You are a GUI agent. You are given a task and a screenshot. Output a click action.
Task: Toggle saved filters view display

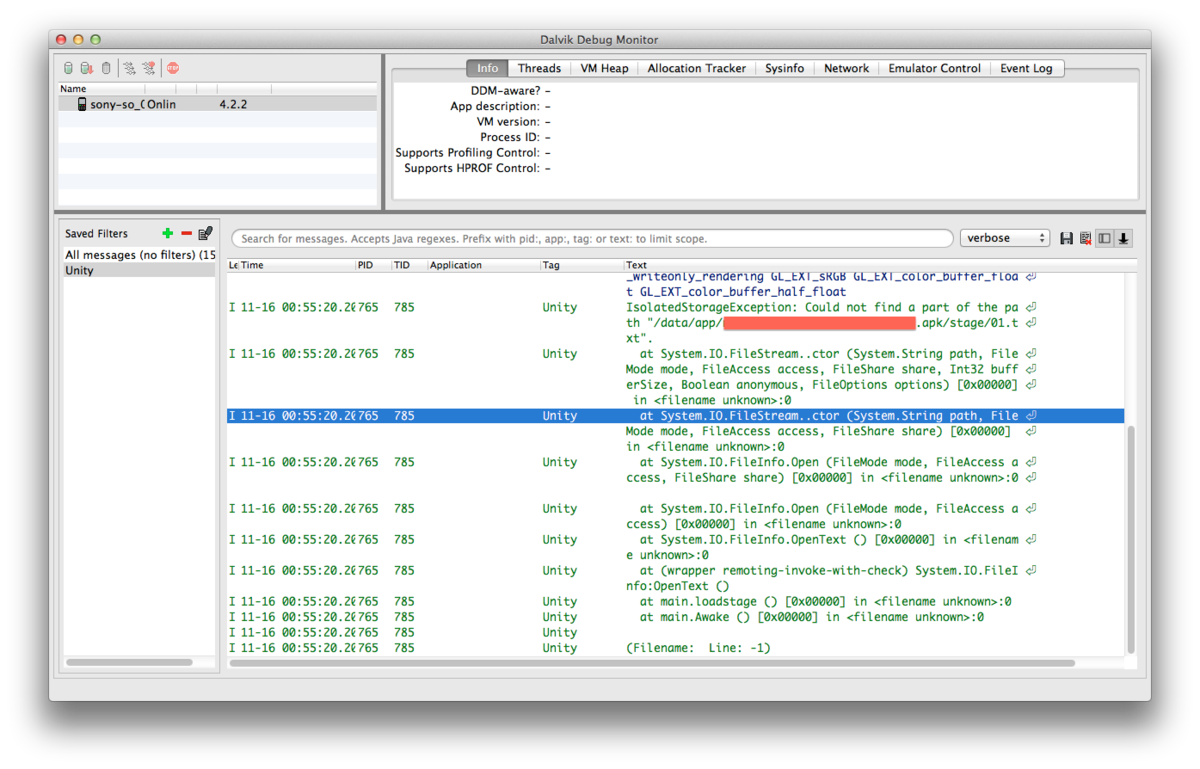click(x=1104, y=238)
